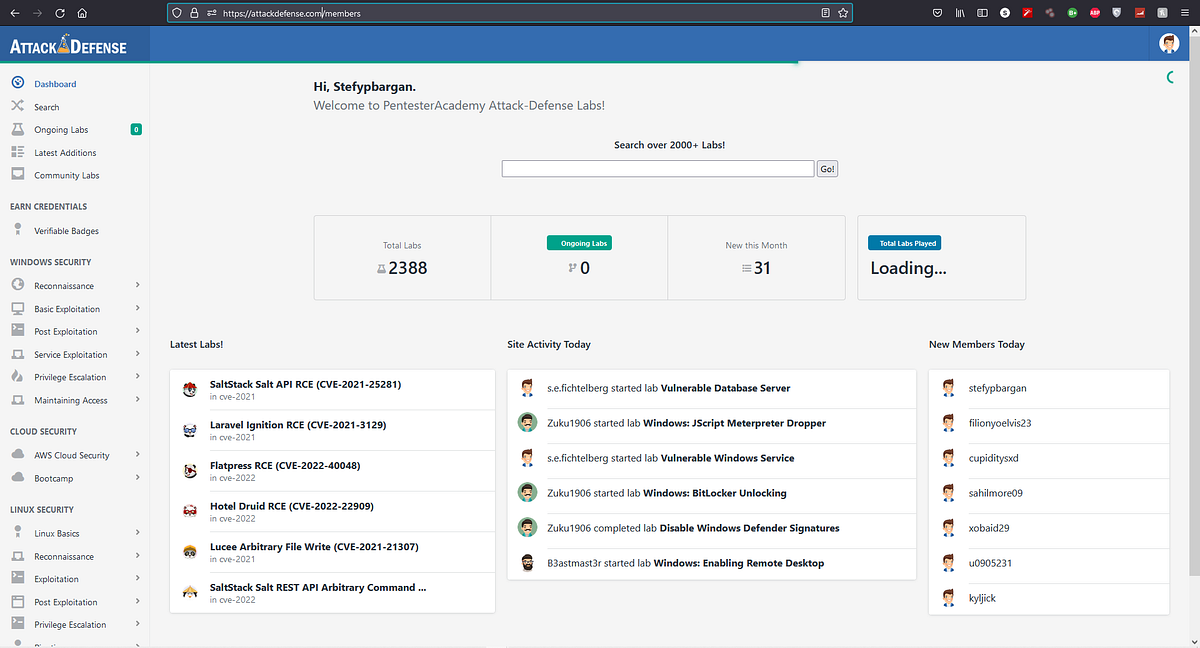This screenshot has height=648, width=1200.
Task: Click inside the labs search input box
Action: tap(657, 168)
